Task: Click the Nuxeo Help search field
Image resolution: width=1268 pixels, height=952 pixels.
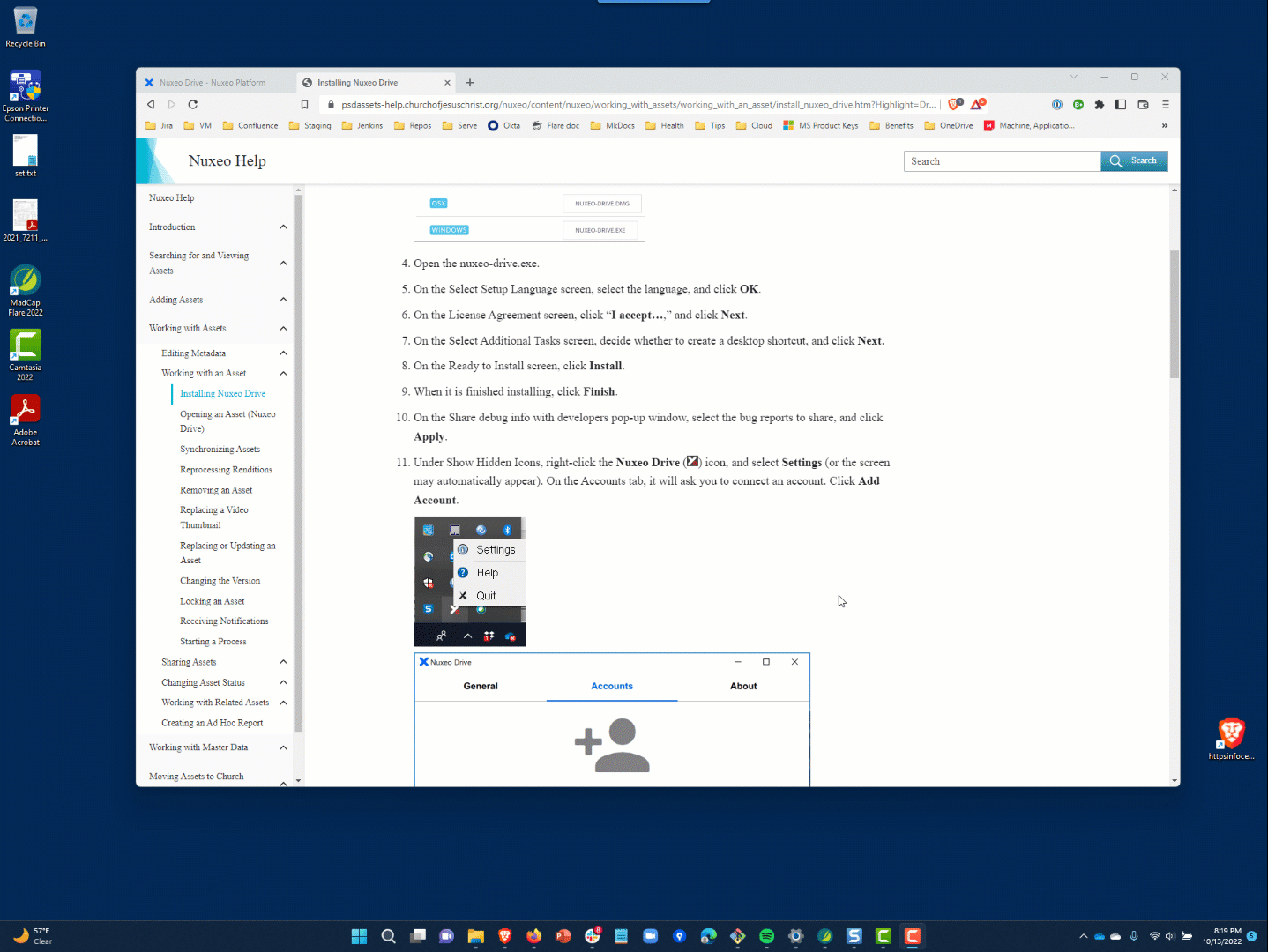Action: tap(1002, 161)
